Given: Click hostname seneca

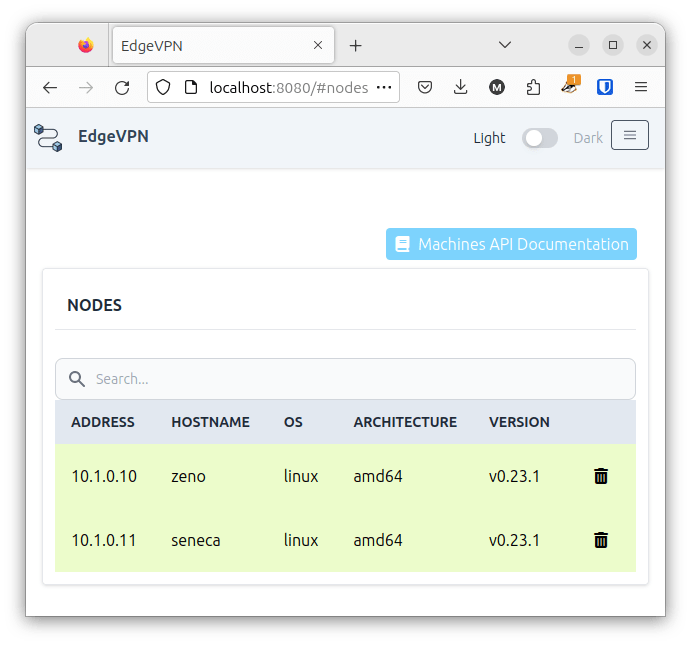Looking at the screenshot, I should pos(196,541).
